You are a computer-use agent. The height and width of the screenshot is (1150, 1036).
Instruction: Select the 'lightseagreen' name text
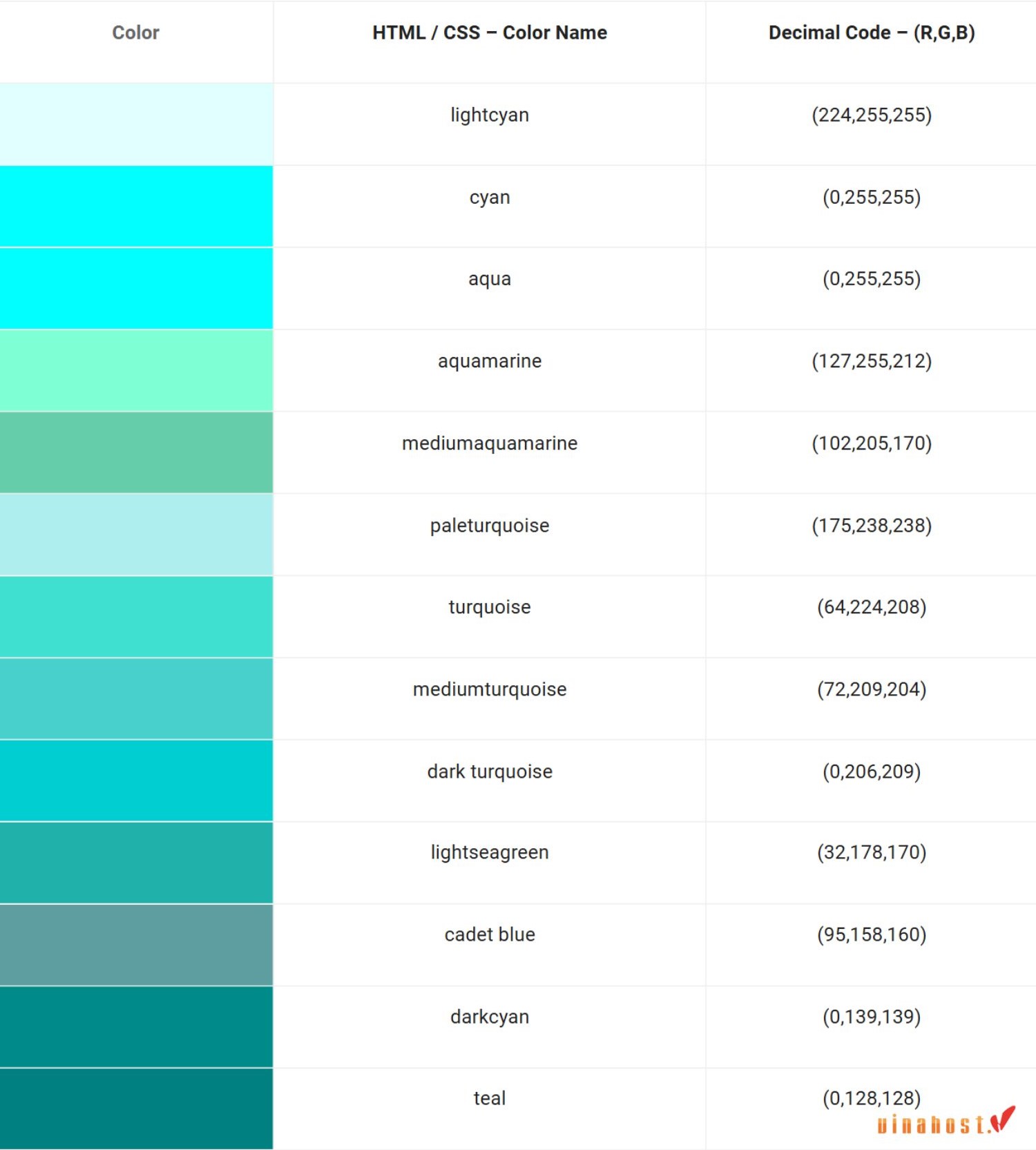coord(490,852)
